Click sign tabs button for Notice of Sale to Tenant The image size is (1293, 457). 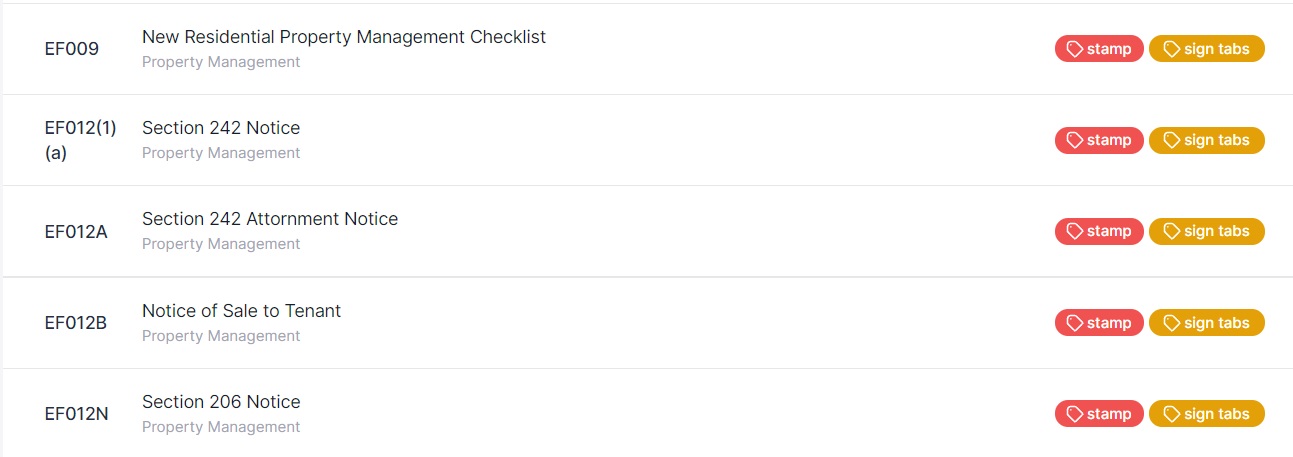click(1206, 323)
